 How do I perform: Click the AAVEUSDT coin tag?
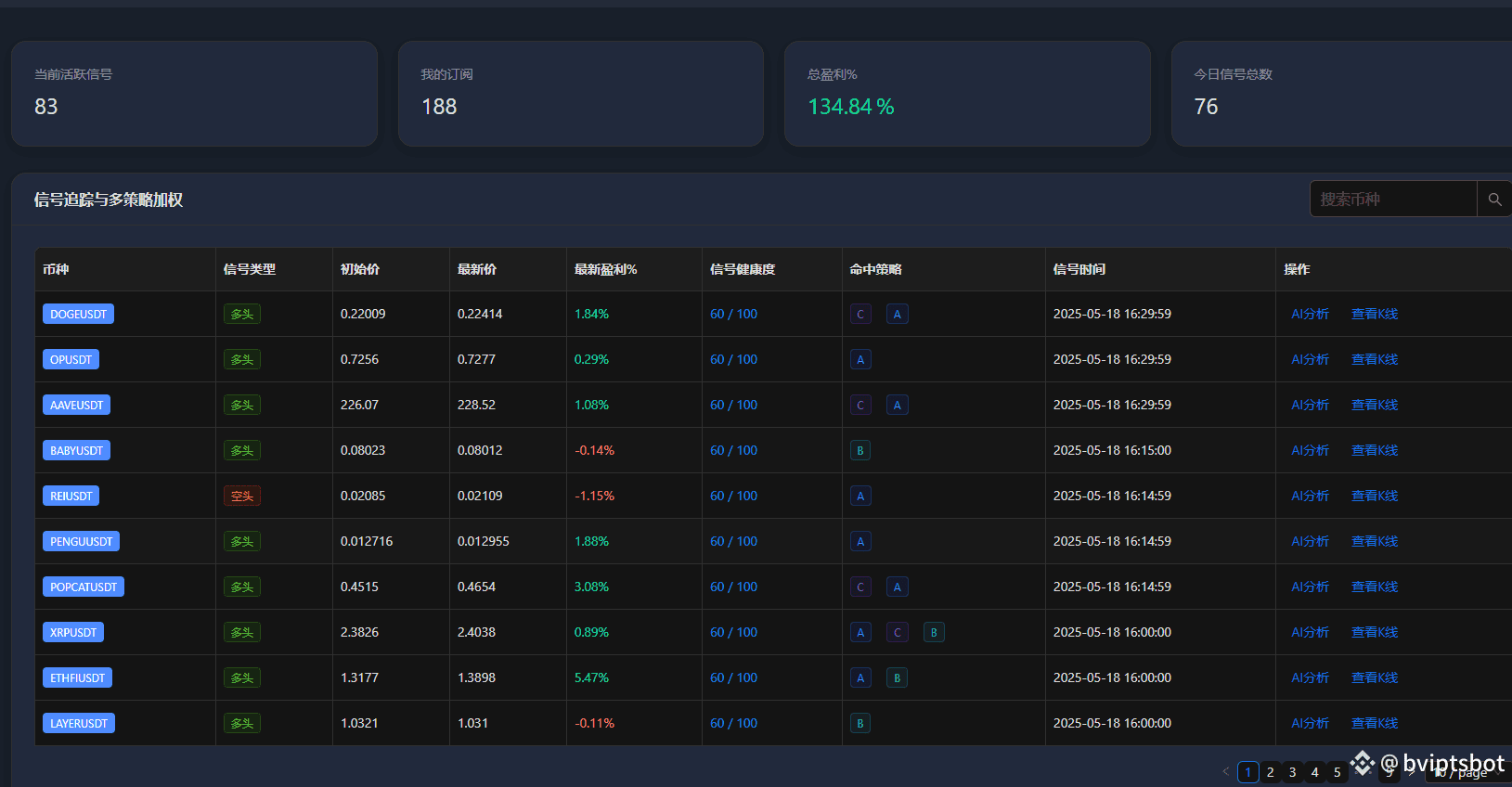(77, 406)
